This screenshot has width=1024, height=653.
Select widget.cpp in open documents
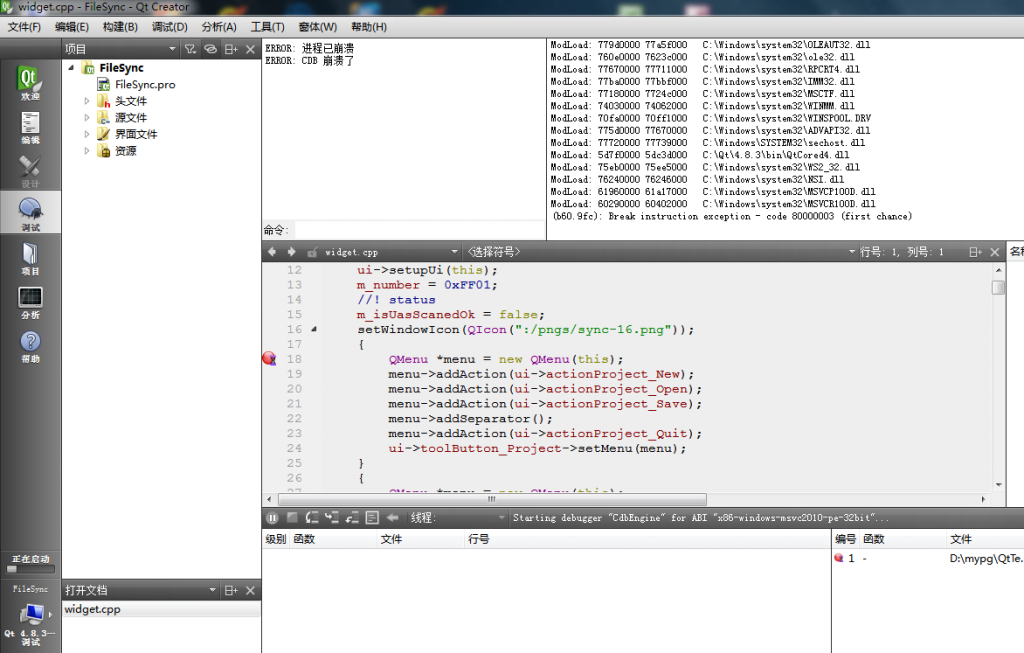pos(161,609)
